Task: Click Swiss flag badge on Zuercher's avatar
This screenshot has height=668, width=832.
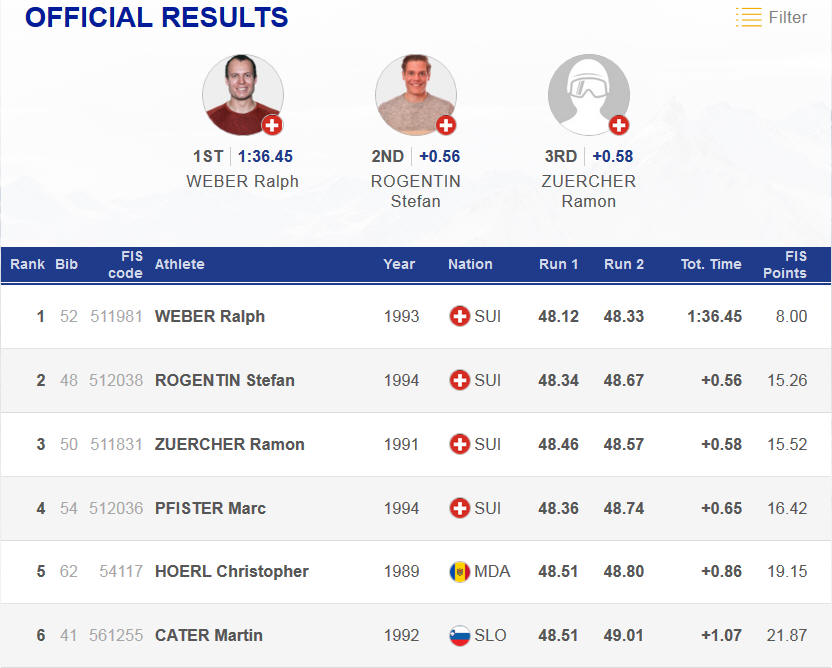Action: point(619,125)
